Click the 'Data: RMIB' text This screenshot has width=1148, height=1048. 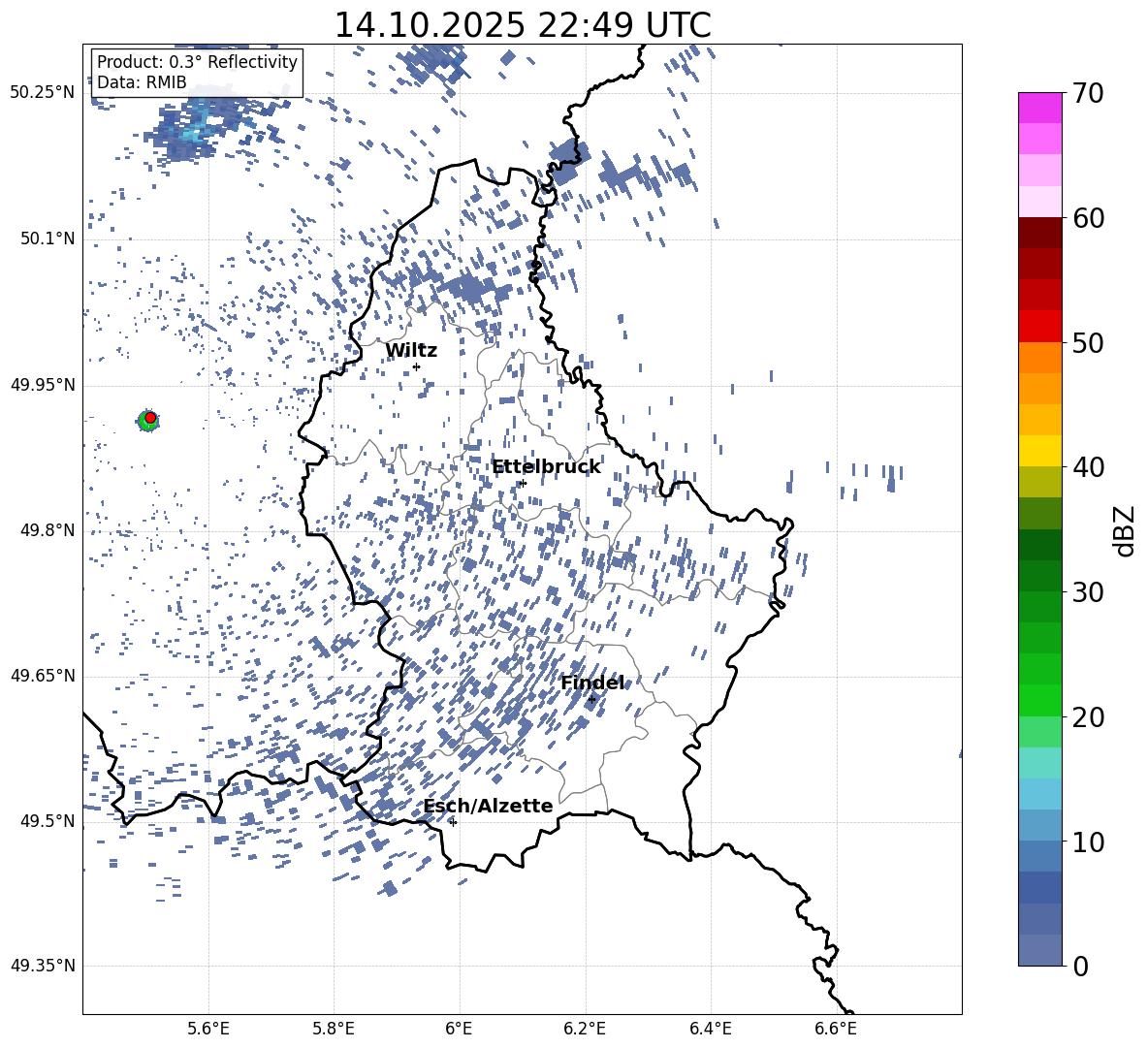(x=142, y=82)
